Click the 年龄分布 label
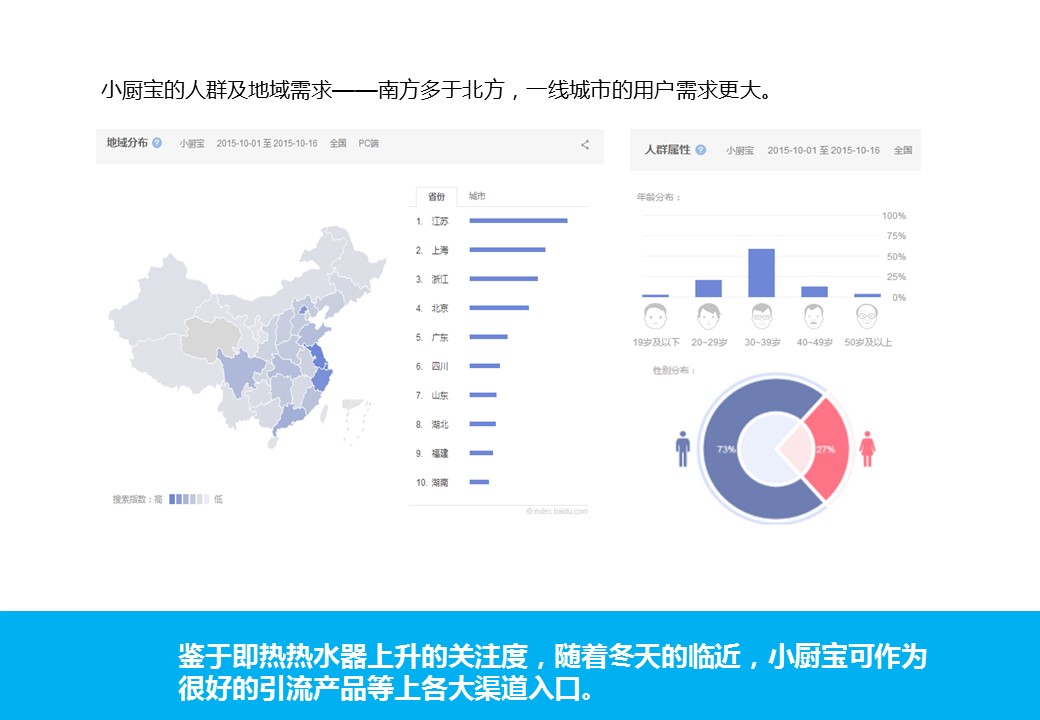This screenshot has width=1040, height=720. point(659,197)
